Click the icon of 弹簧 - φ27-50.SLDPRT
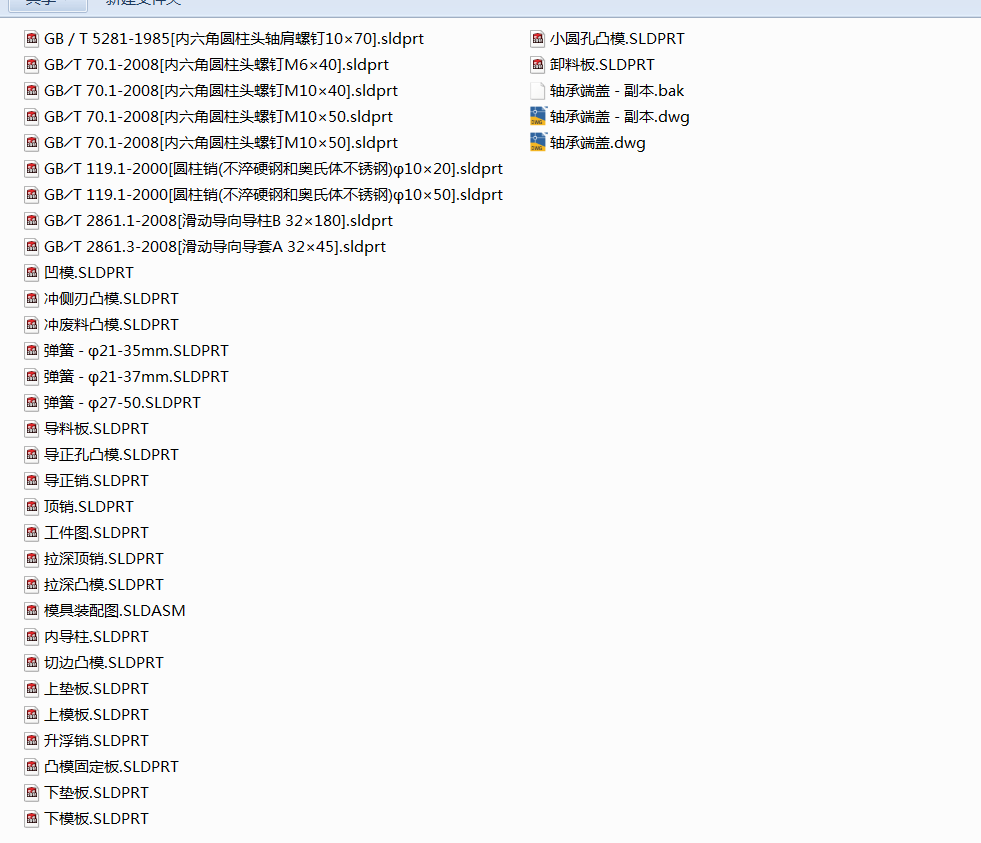Viewport: 981px width, 843px height. point(32,403)
